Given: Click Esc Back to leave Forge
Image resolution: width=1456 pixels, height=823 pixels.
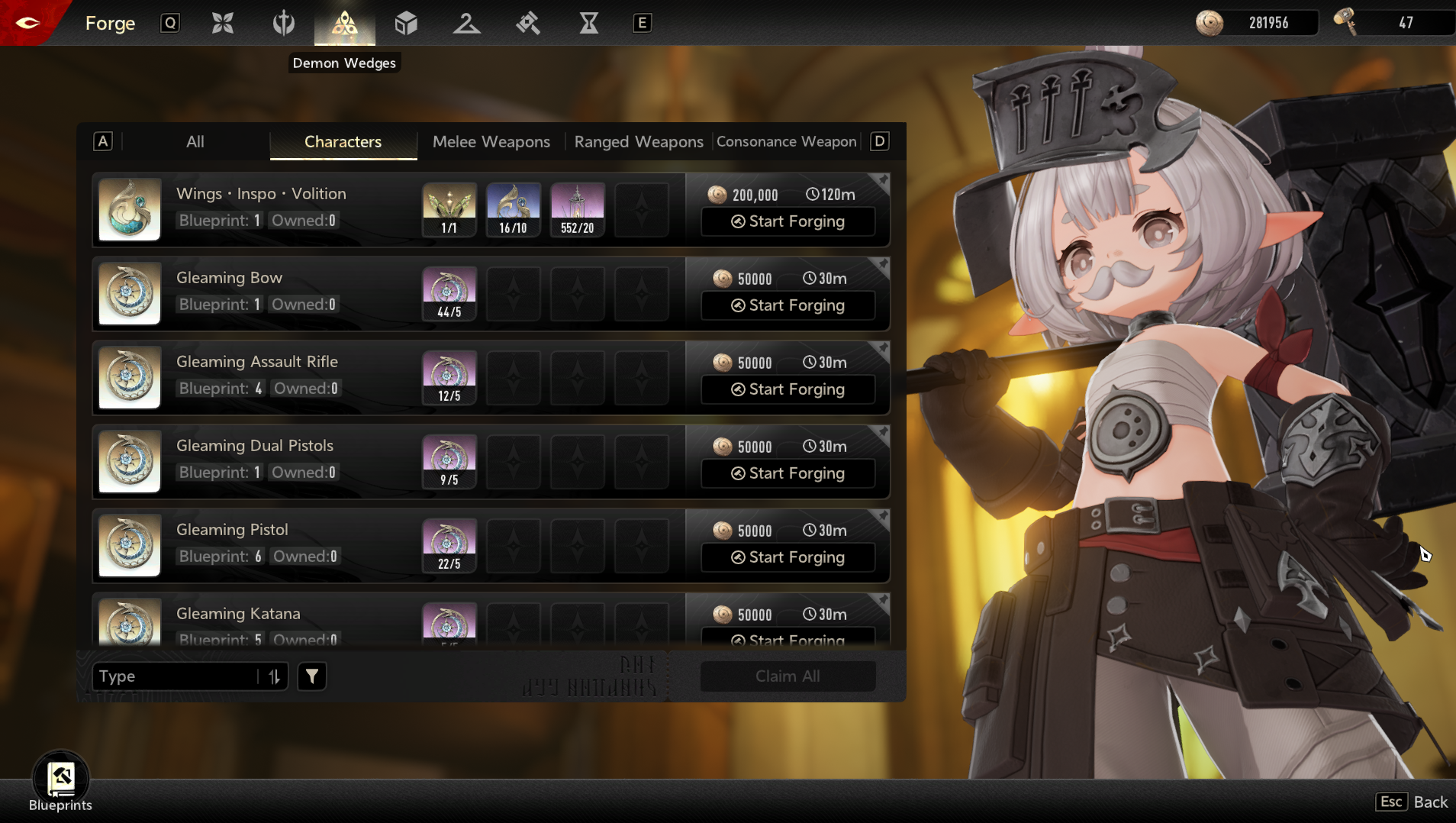Looking at the screenshot, I should click(1413, 802).
